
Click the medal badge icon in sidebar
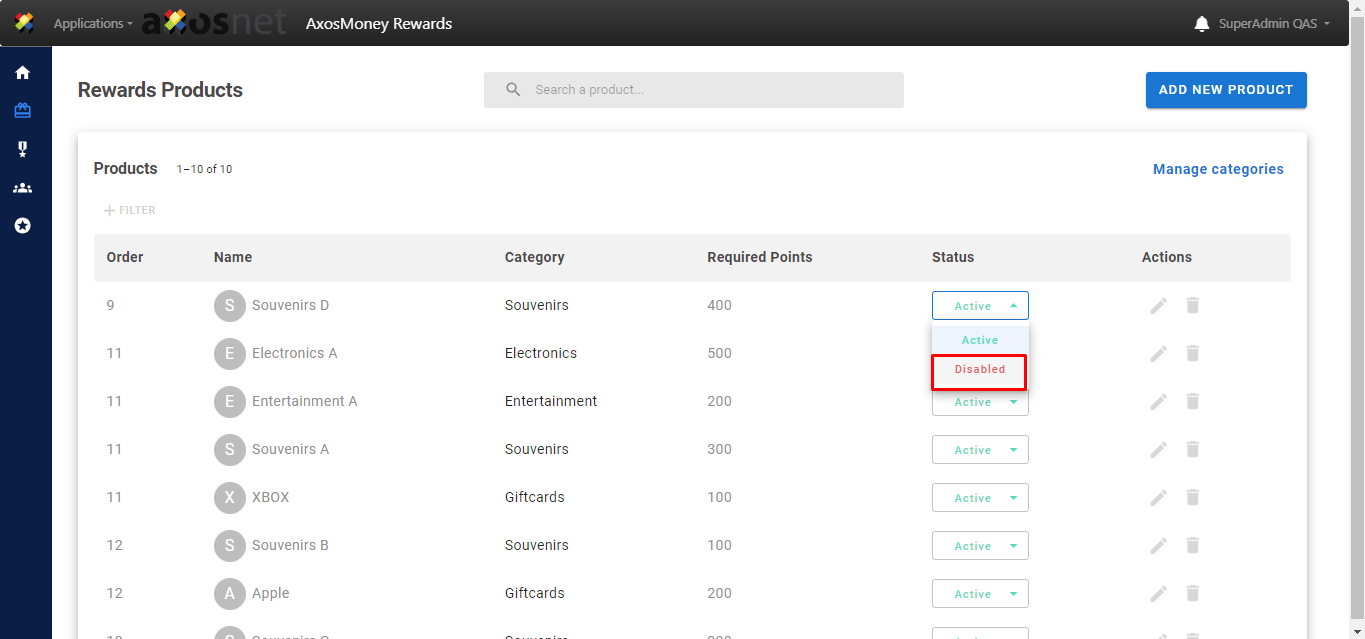[x=22, y=149]
